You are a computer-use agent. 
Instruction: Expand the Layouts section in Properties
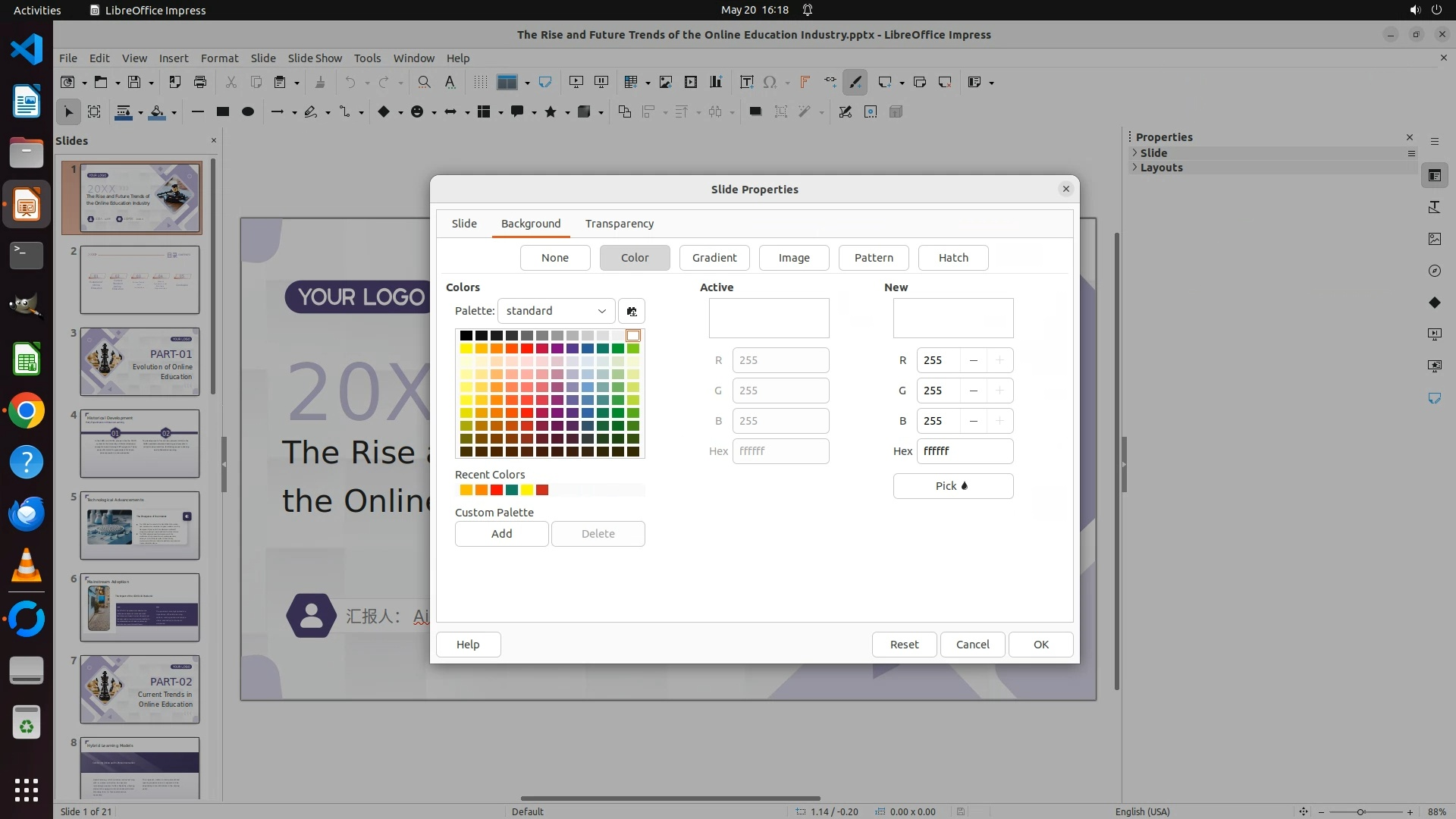point(1160,168)
